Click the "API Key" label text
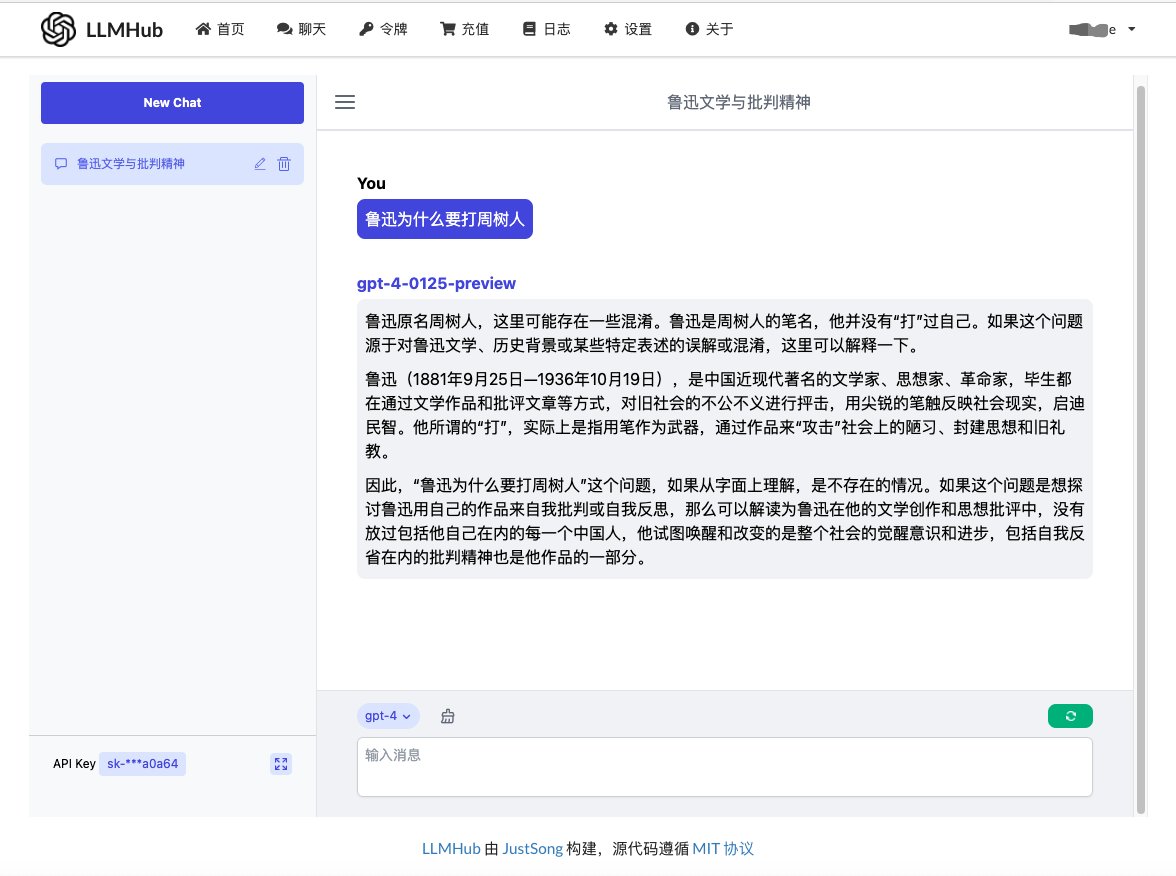Viewport: 1176px width, 876px height. (74, 764)
